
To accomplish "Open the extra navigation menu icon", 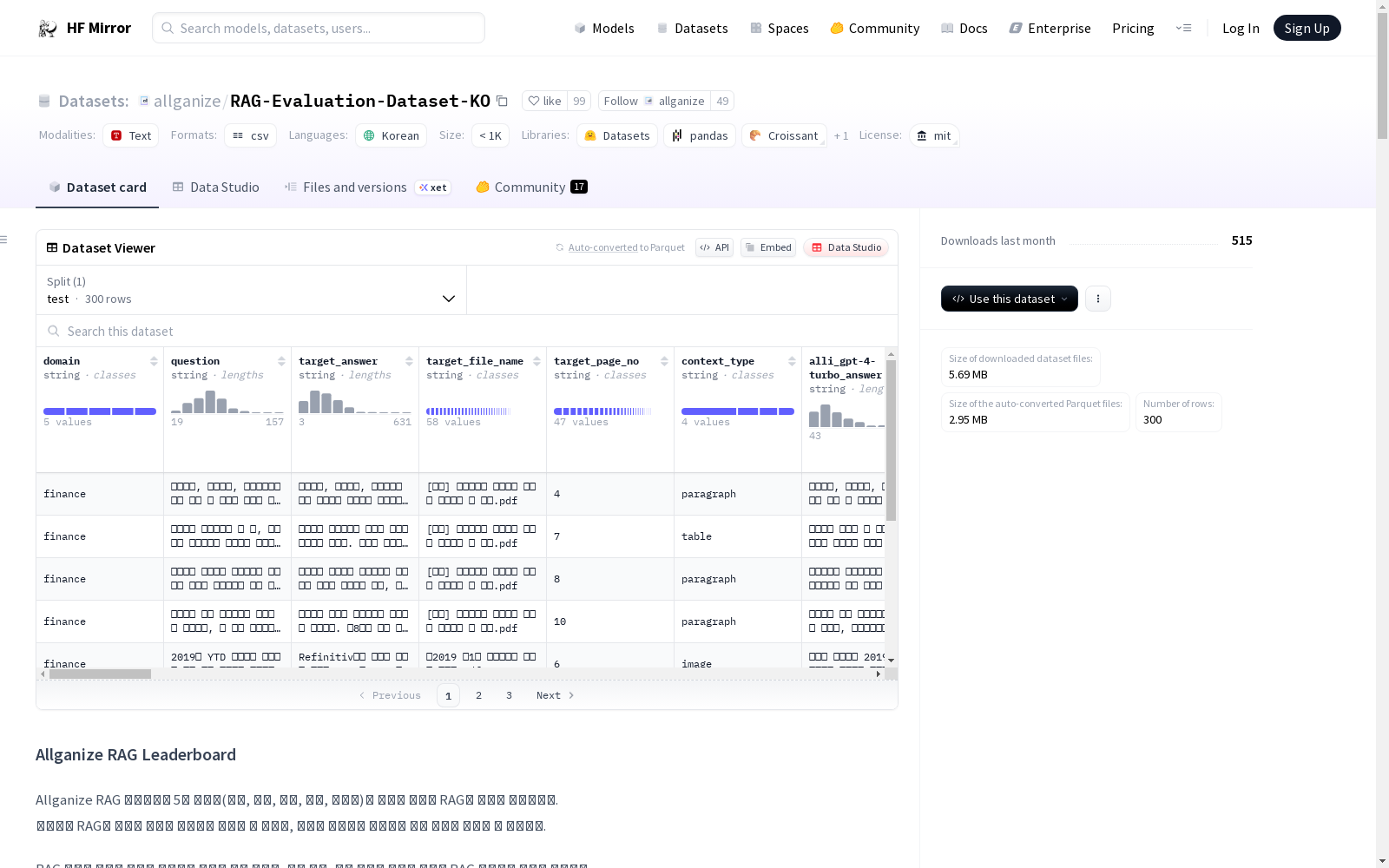I will 1183,28.
